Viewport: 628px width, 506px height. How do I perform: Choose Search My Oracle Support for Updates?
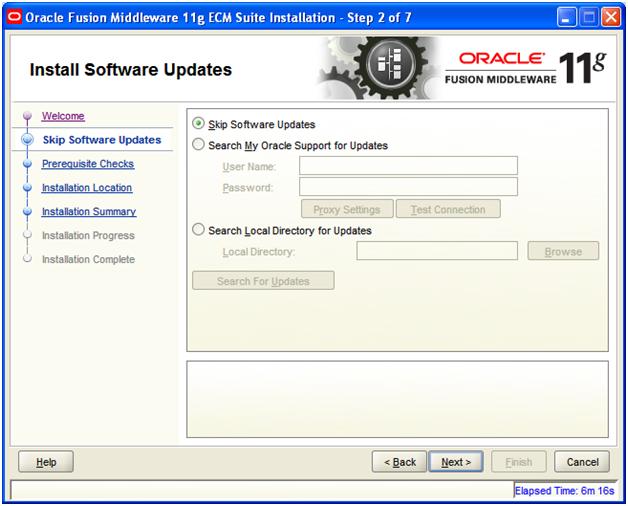click(198, 145)
